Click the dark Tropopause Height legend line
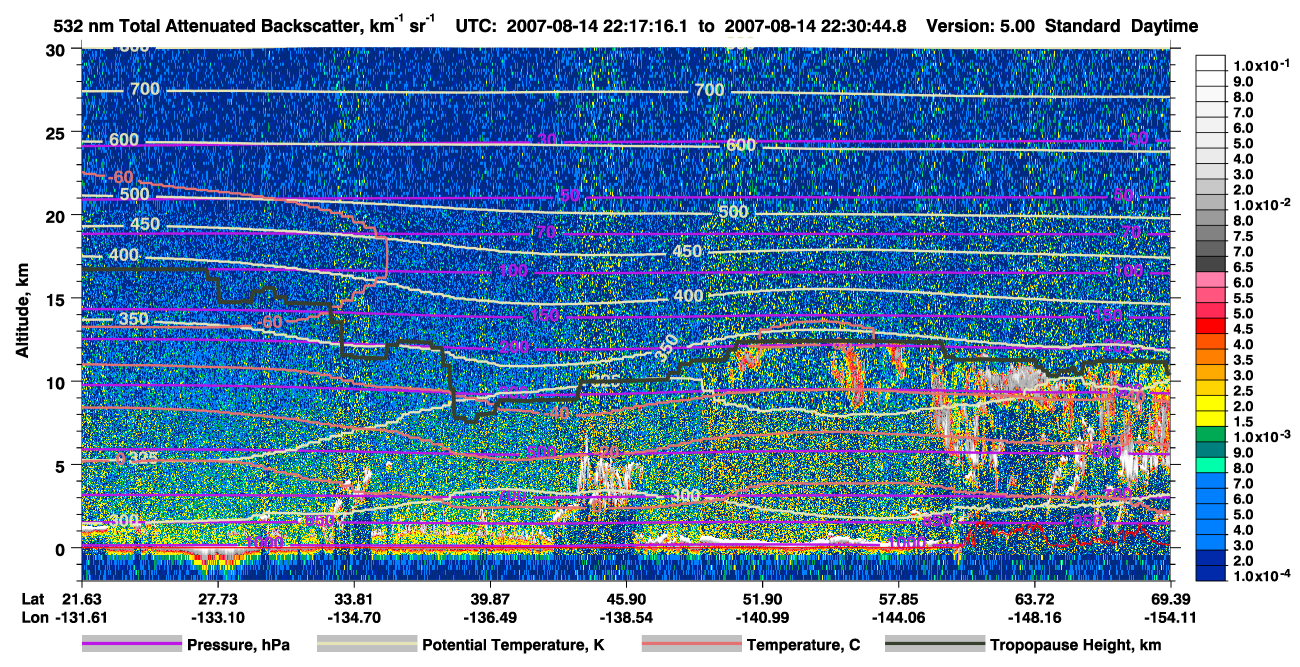The image size is (1300, 667). (935, 645)
